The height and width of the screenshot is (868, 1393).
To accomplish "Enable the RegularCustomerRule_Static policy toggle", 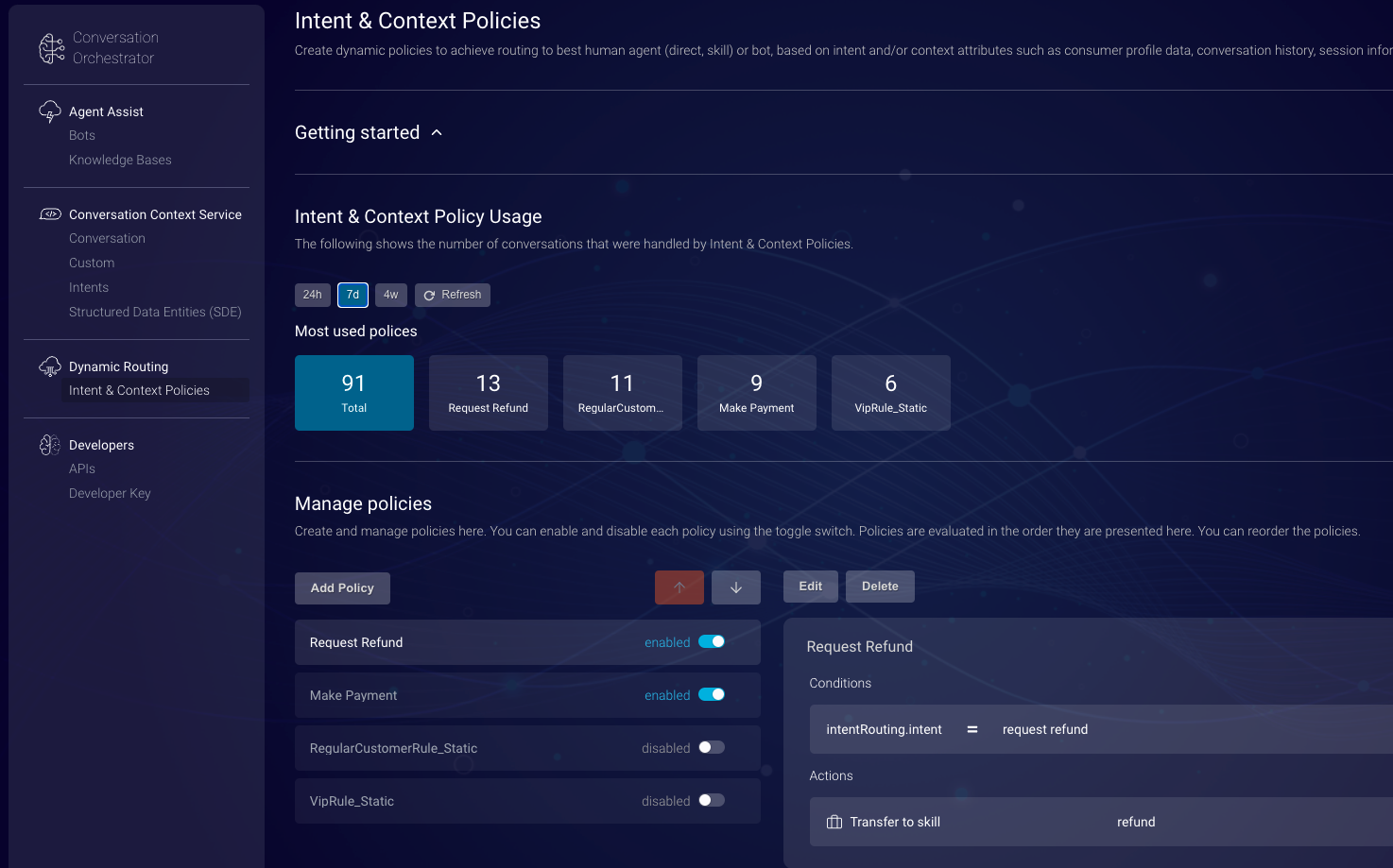I will 712,748.
